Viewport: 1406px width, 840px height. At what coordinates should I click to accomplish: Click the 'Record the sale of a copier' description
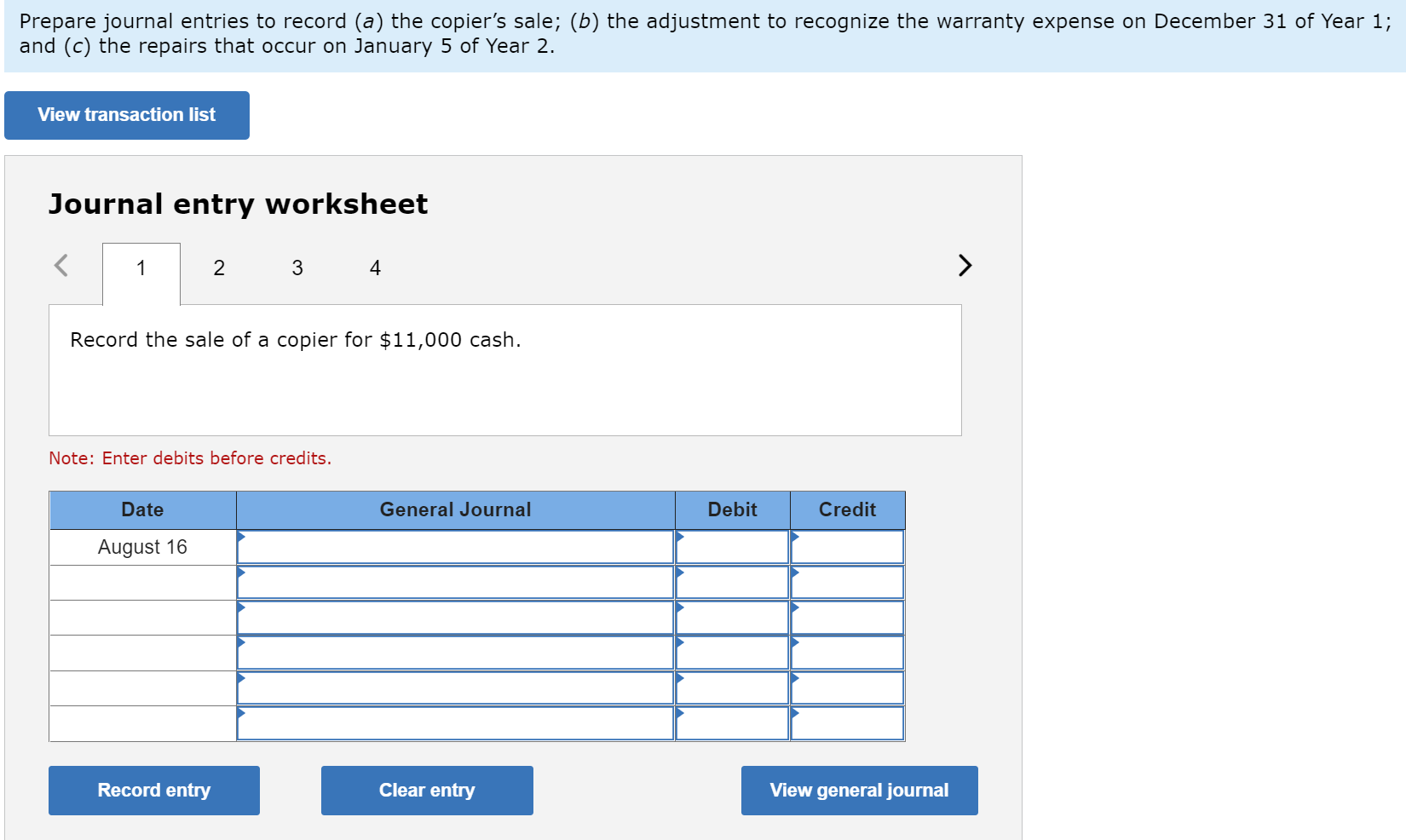tap(296, 340)
